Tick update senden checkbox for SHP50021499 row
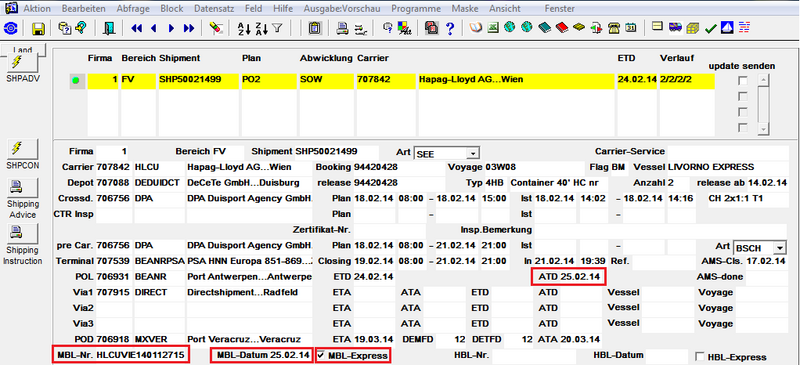This screenshot has height=365, width=800. [x=743, y=81]
